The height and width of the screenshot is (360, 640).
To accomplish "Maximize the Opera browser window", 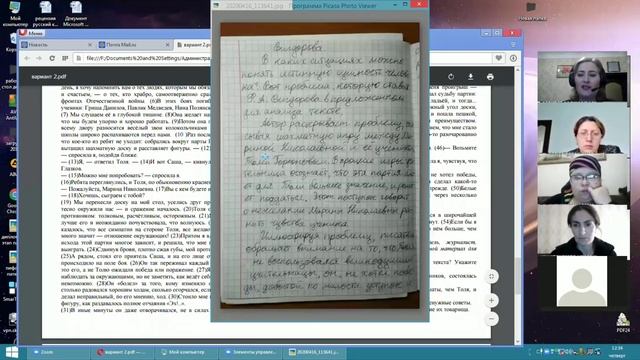I will click(497, 33).
